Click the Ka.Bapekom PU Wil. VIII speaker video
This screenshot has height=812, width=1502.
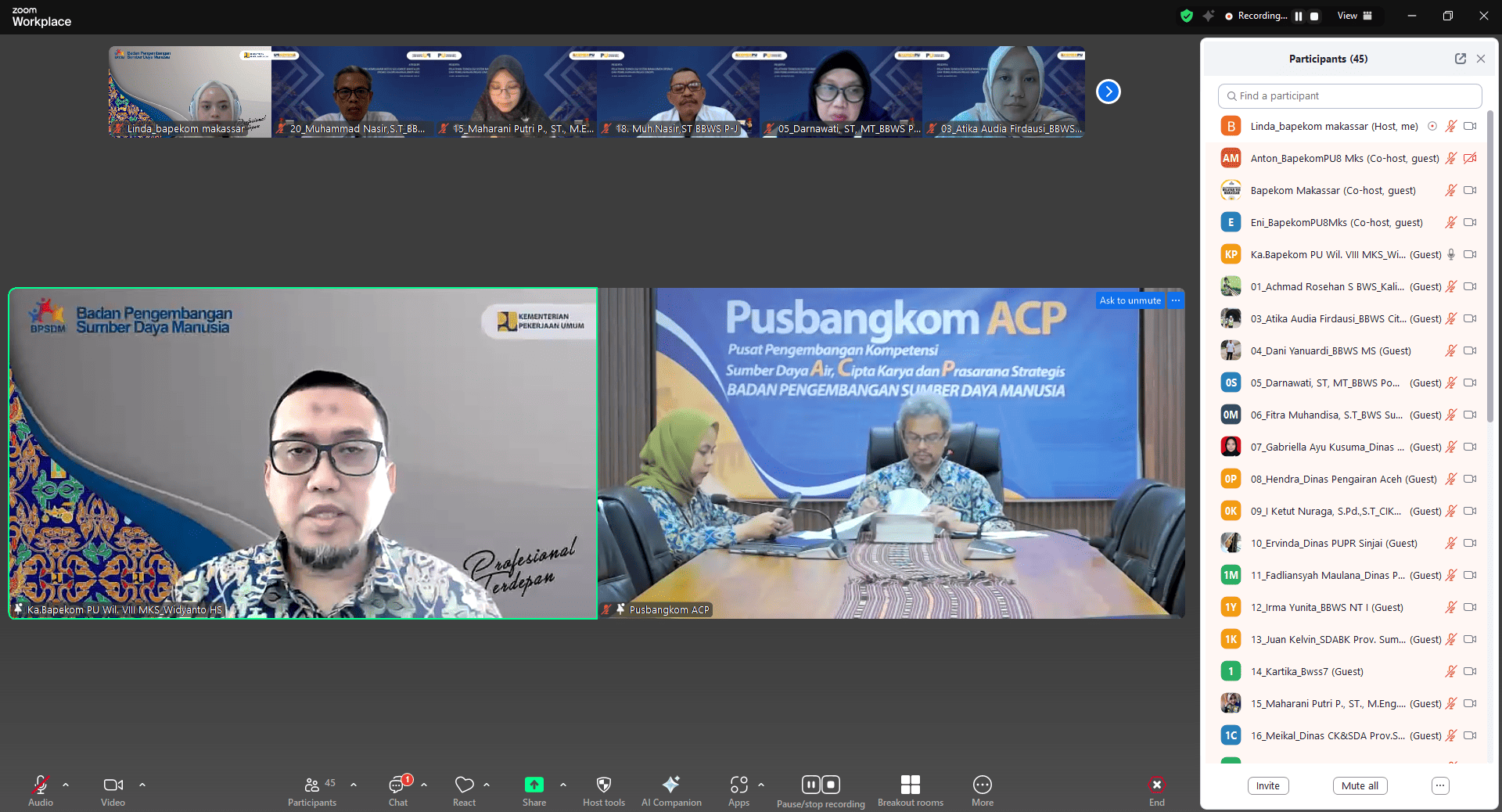(303, 454)
